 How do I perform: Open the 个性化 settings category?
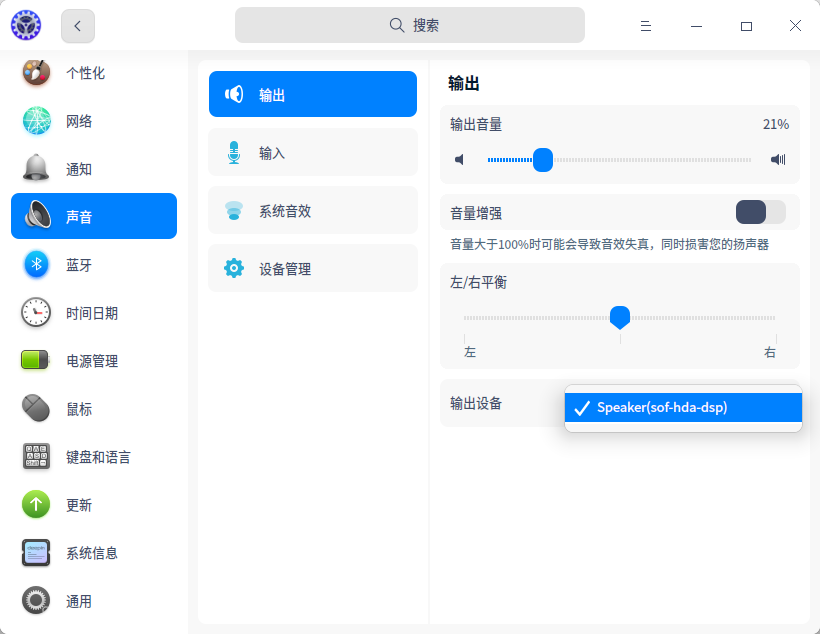94,72
